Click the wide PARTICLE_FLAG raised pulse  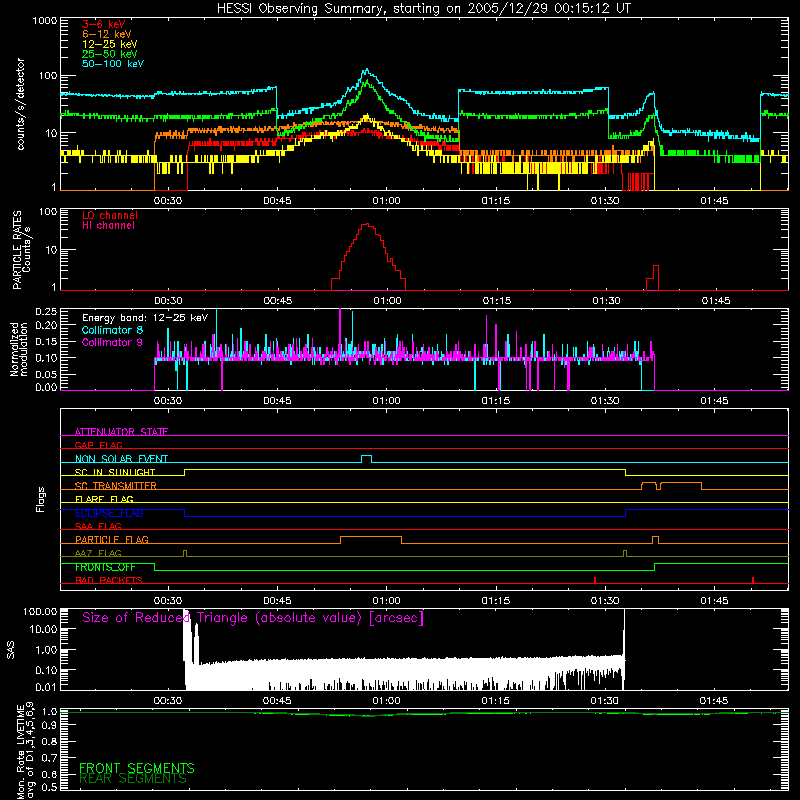pyautogui.click(x=371, y=539)
